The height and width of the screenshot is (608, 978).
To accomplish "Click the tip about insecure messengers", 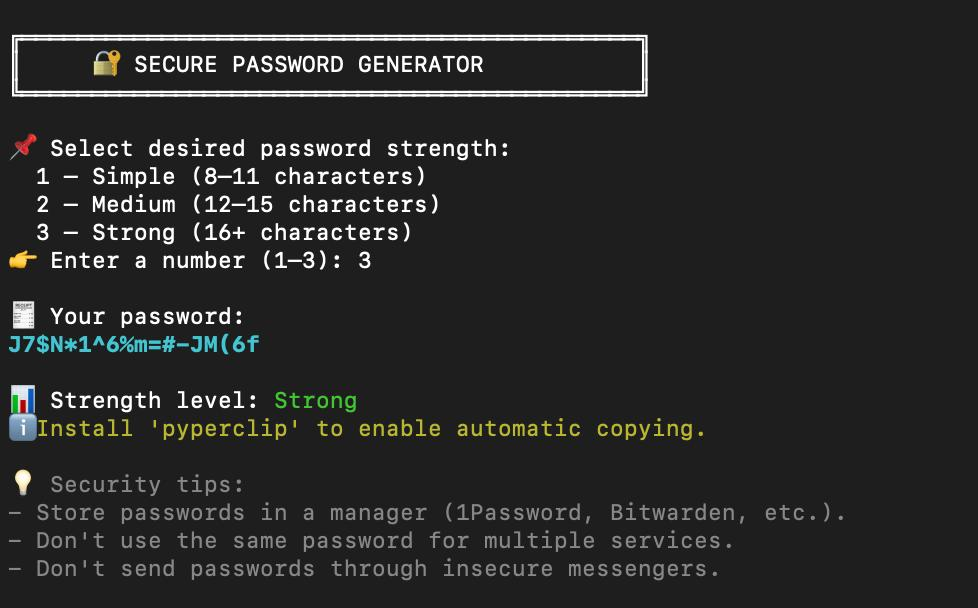I will (364, 569).
